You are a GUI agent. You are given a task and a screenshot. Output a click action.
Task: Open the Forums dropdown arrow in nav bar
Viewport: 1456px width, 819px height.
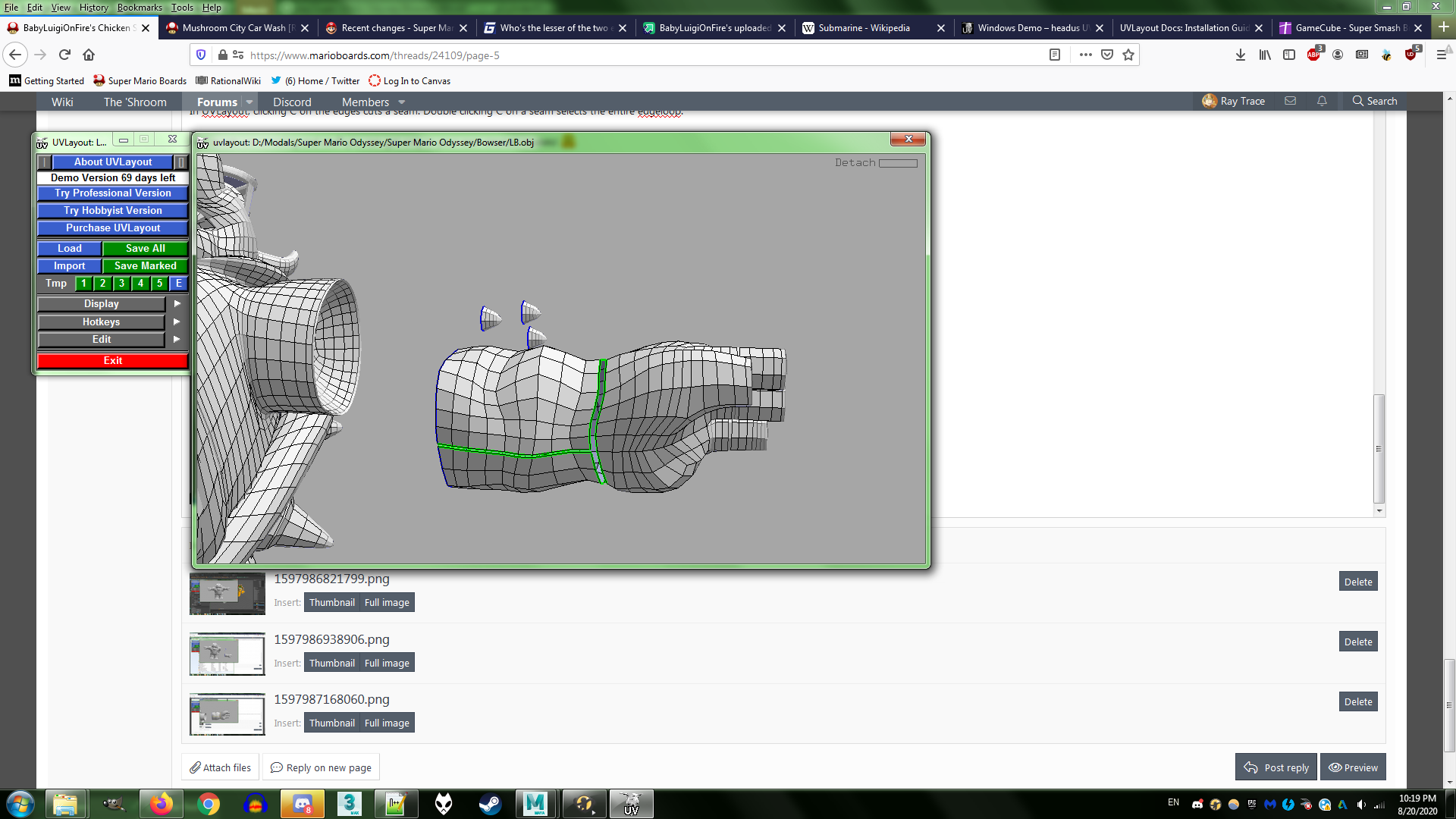click(249, 102)
